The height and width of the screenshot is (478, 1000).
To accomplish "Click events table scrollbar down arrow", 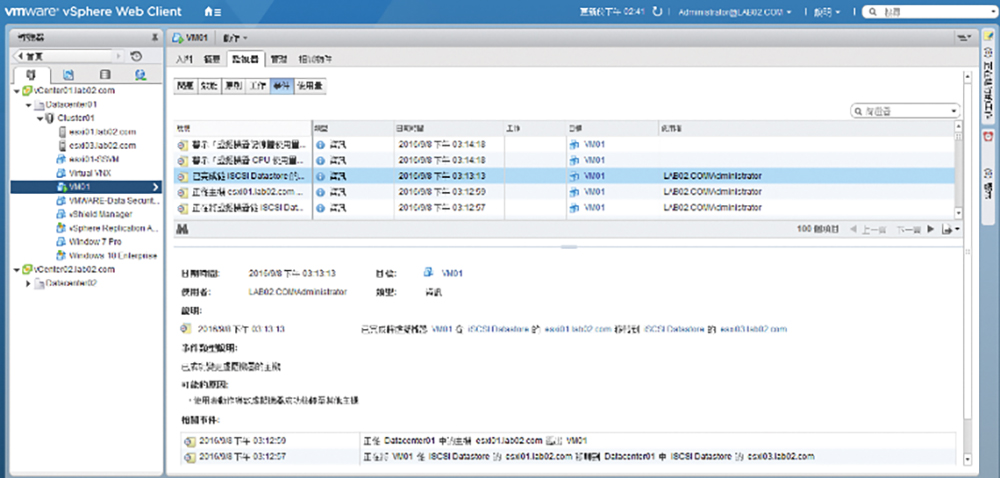I will [958, 214].
